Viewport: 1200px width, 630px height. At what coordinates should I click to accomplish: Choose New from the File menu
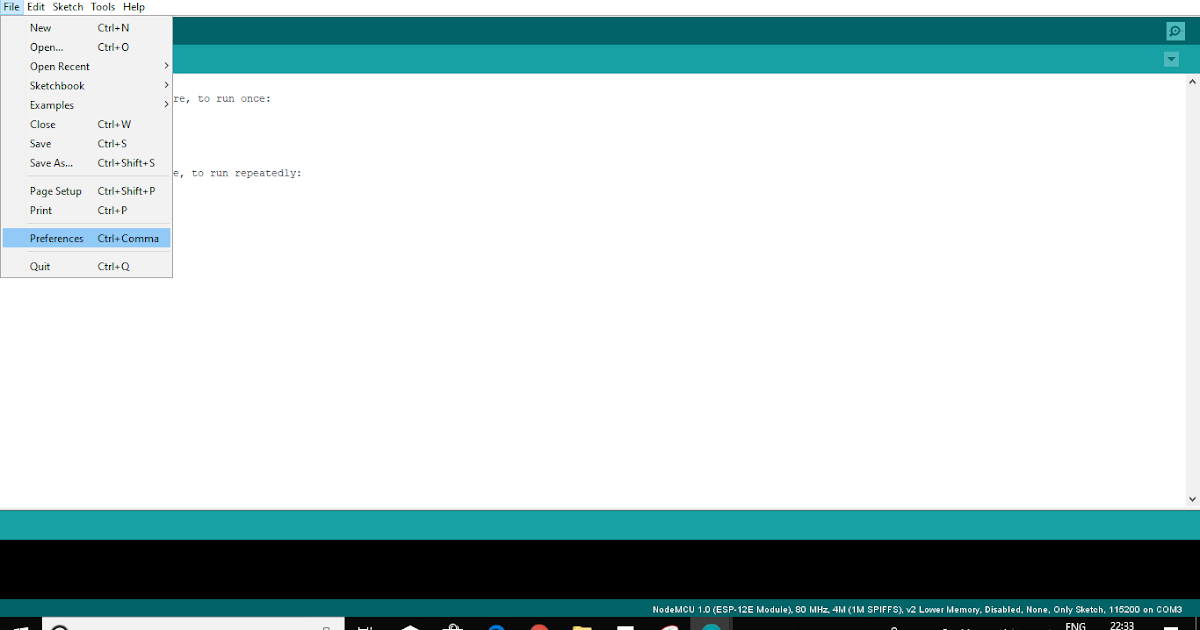(86, 28)
